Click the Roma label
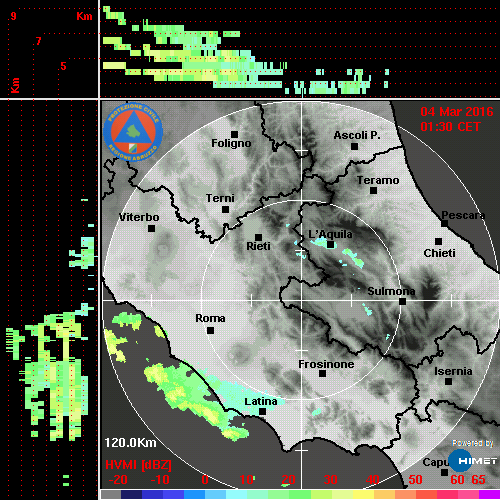Screen dimensions: 500x500 tap(210, 318)
